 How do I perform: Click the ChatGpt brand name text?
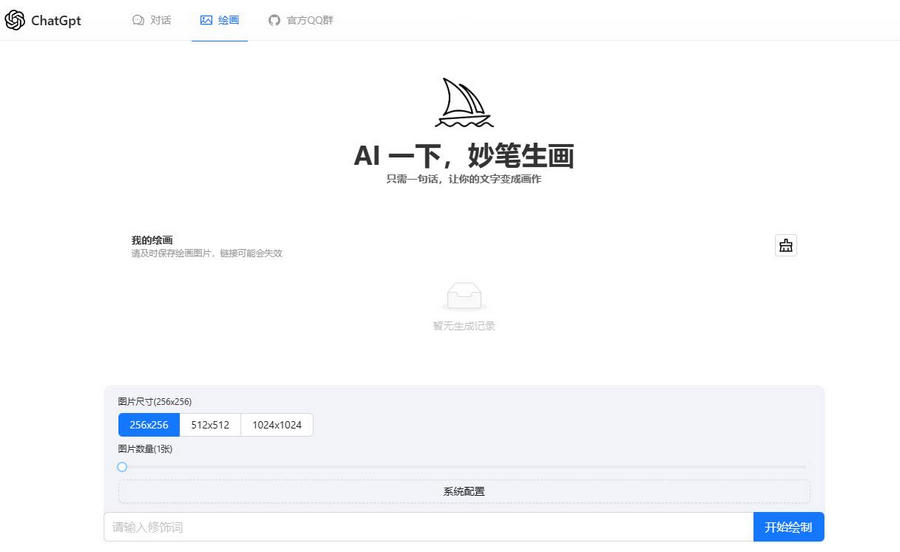point(56,21)
